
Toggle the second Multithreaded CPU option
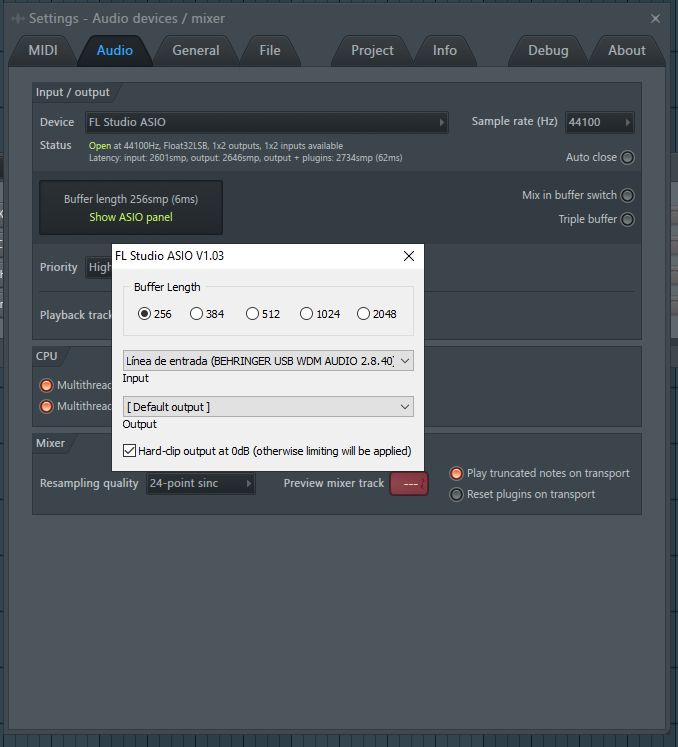(x=47, y=406)
